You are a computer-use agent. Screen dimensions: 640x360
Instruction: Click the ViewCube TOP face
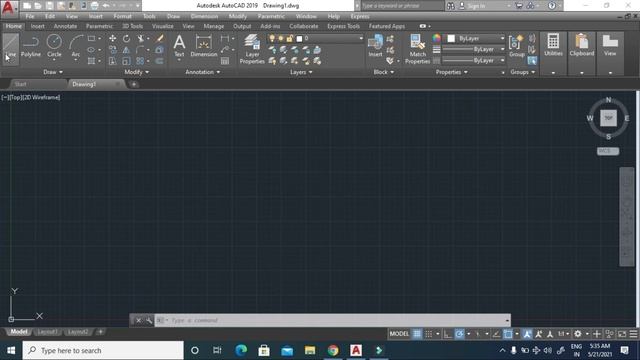coord(608,118)
